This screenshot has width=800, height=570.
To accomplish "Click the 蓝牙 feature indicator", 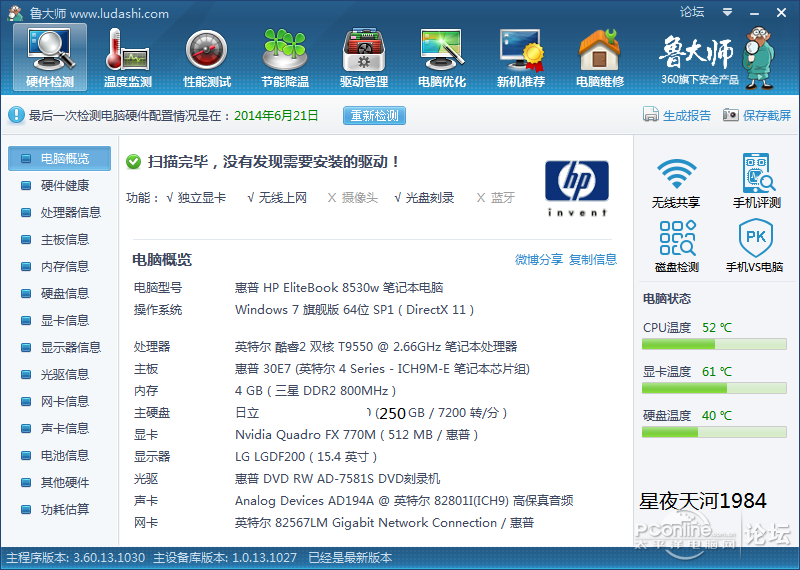I will point(495,198).
